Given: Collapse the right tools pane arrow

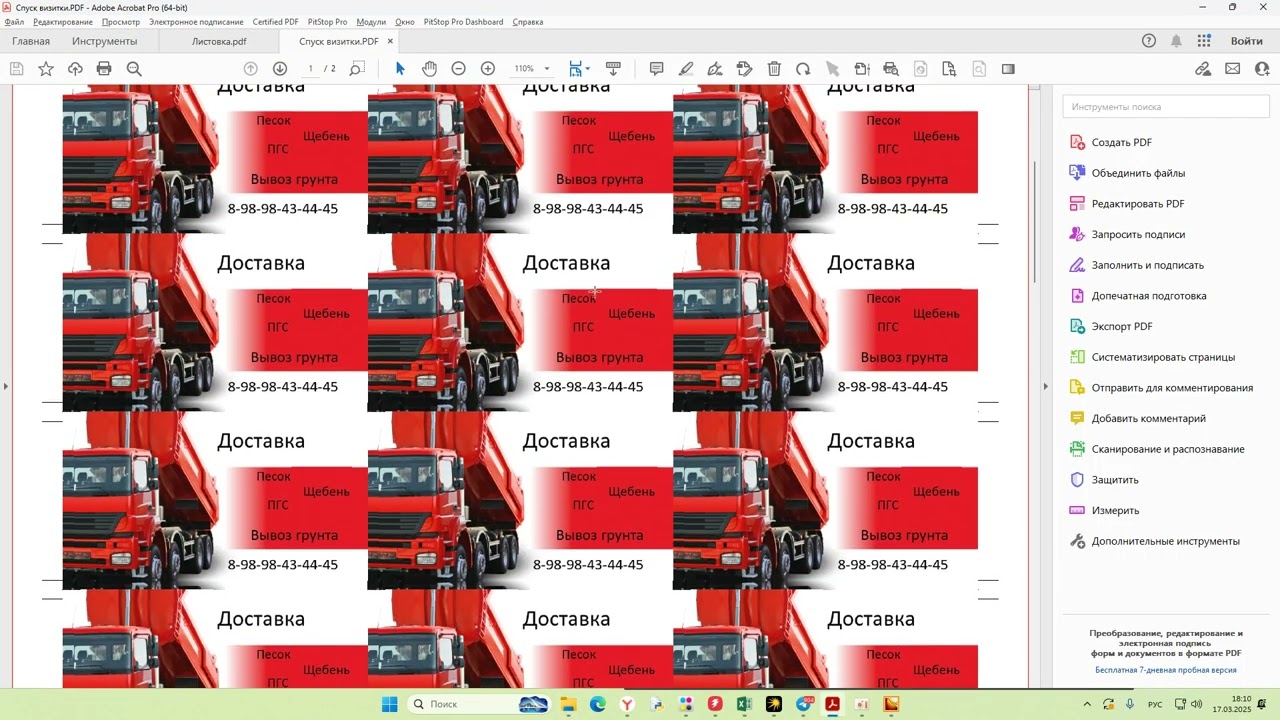Looking at the screenshot, I should (x=1046, y=386).
